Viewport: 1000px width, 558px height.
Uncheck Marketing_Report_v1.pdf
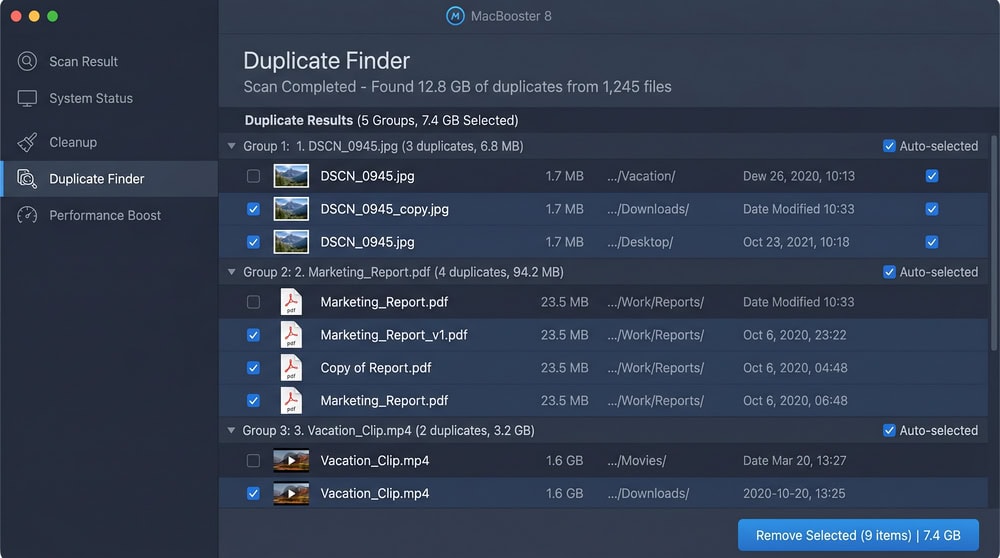(x=253, y=335)
